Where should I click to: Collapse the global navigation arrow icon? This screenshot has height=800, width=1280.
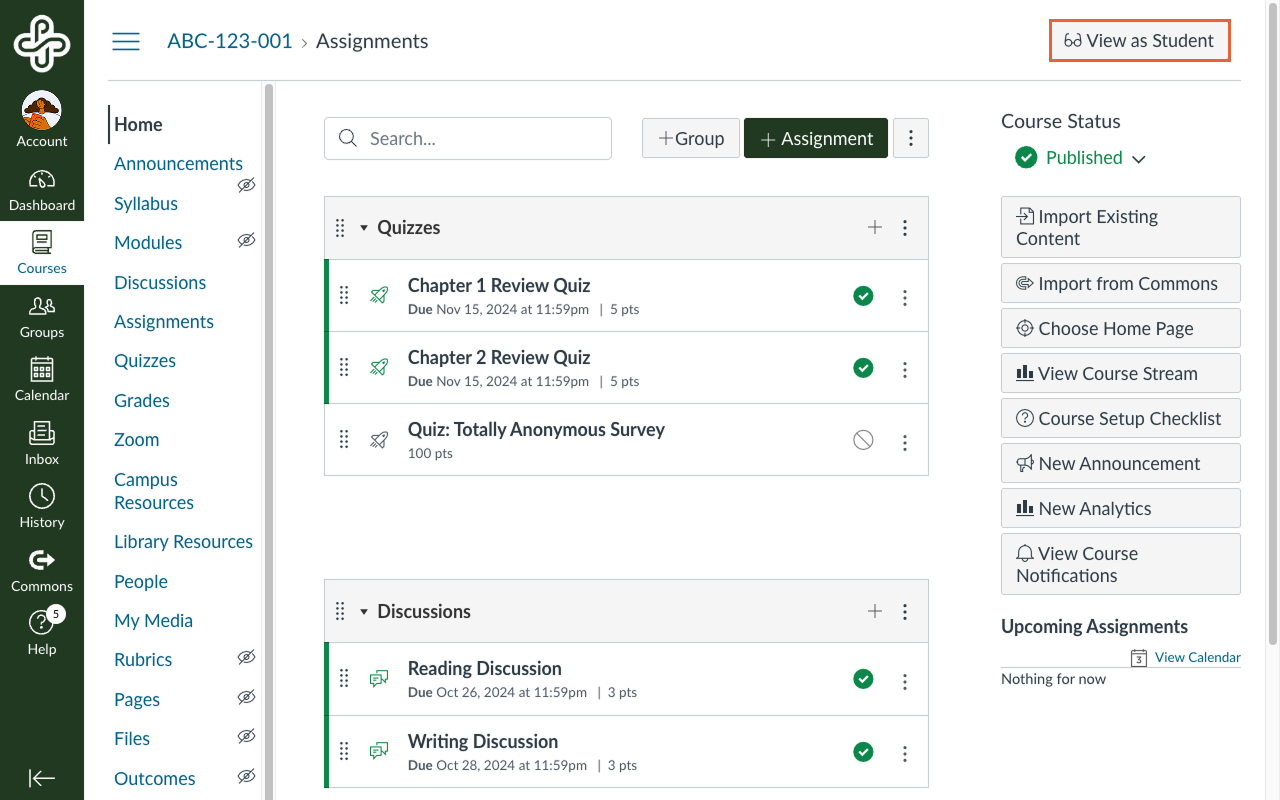point(42,778)
